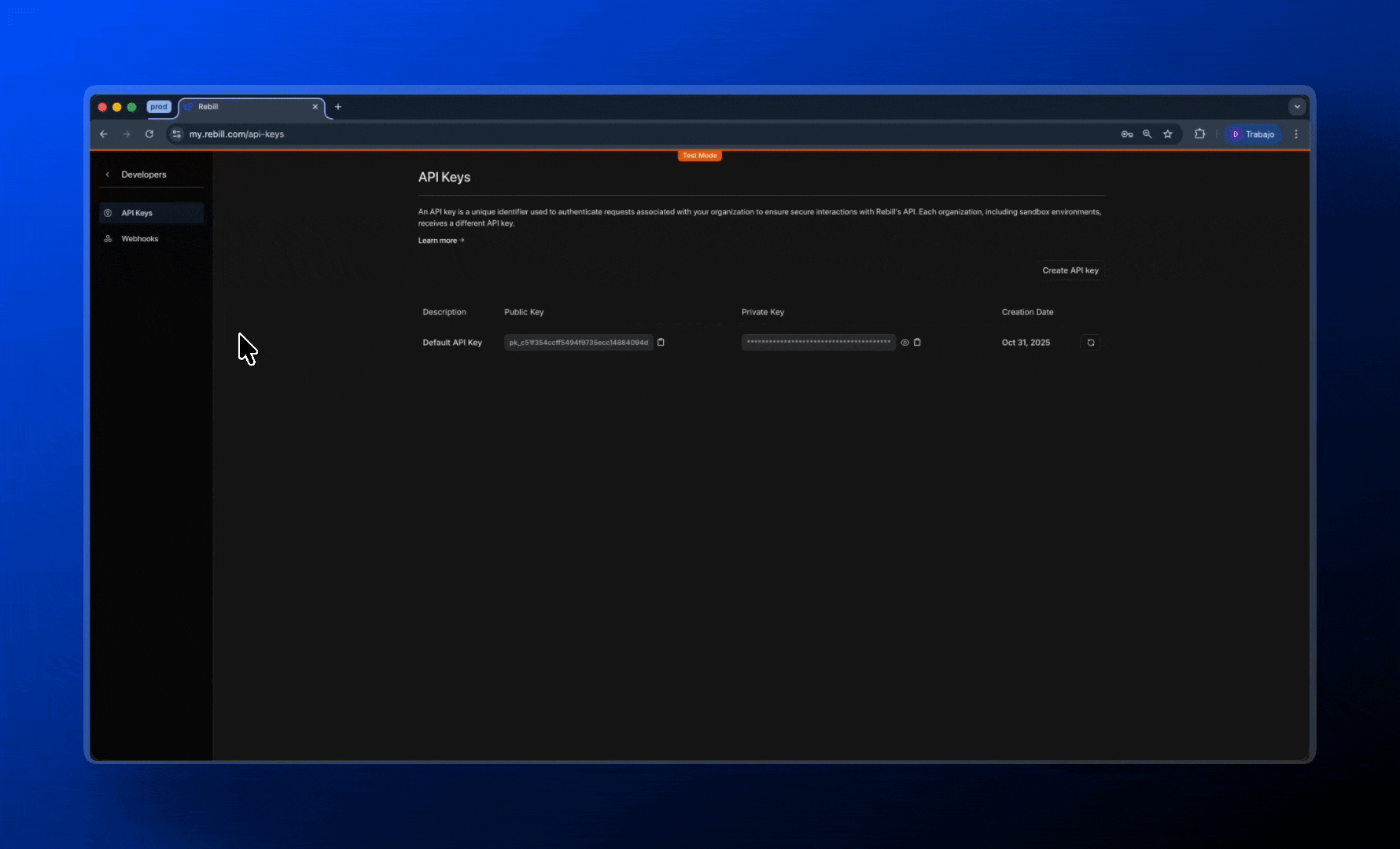Click the Test Mode badge

(699, 156)
